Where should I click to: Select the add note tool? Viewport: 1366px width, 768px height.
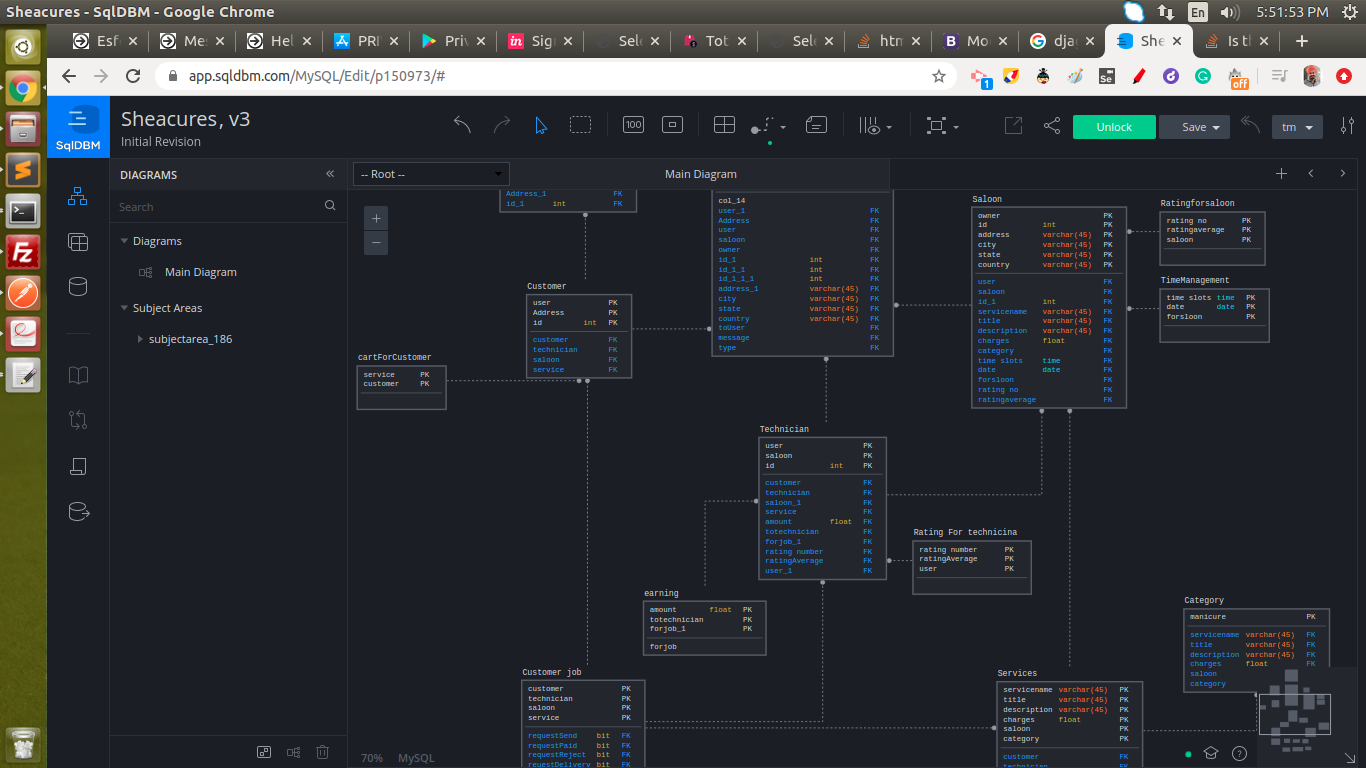pos(816,125)
